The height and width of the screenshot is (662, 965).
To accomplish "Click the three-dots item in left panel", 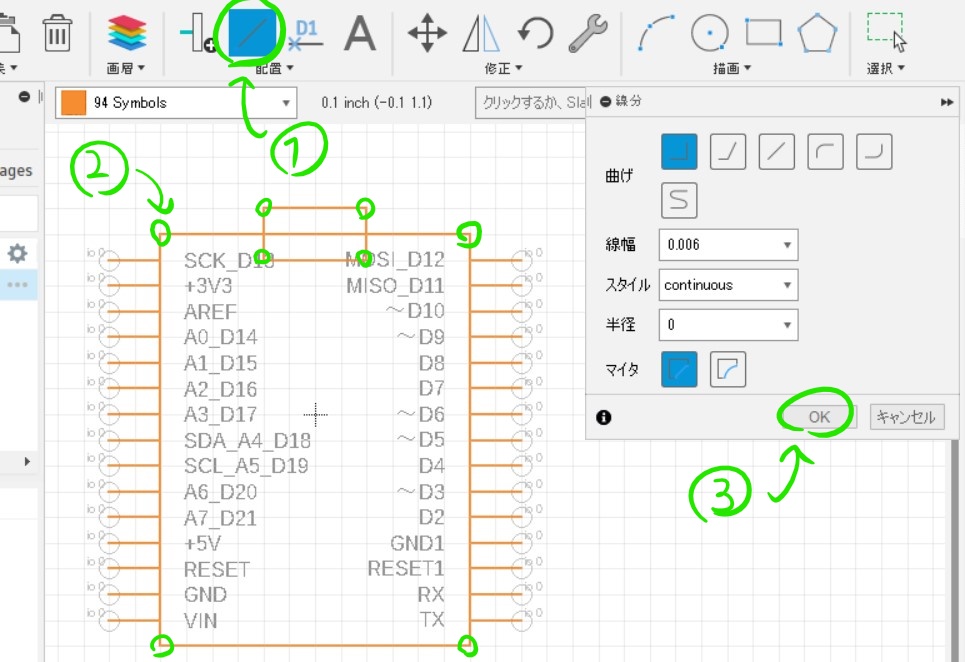I will tap(17, 284).
